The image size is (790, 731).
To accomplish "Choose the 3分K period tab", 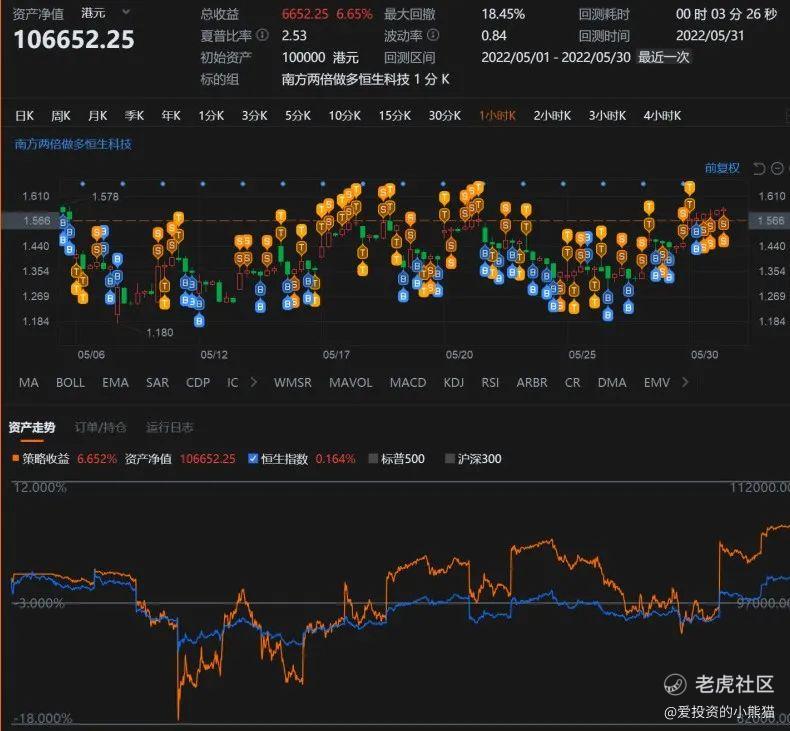I will point(254,116).
